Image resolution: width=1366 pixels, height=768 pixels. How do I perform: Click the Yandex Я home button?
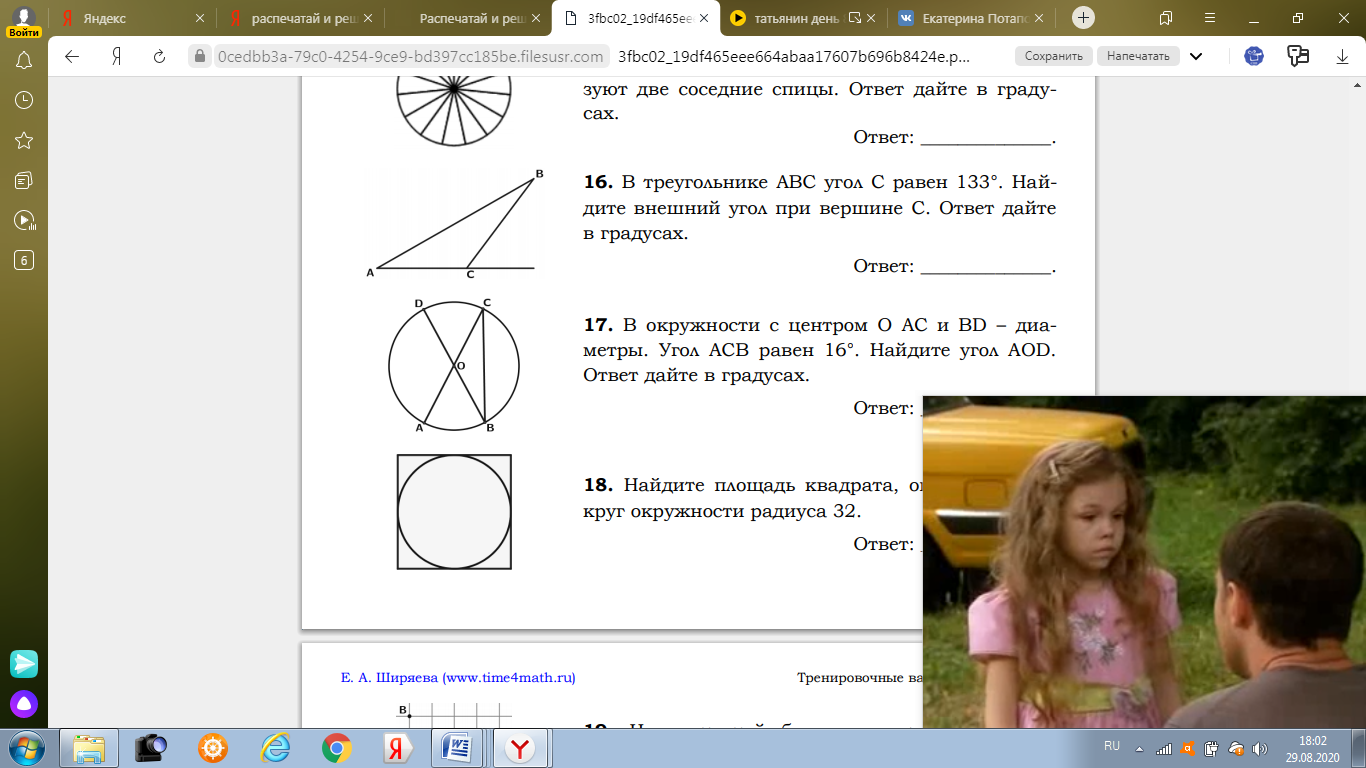click(x=117, y=56)
